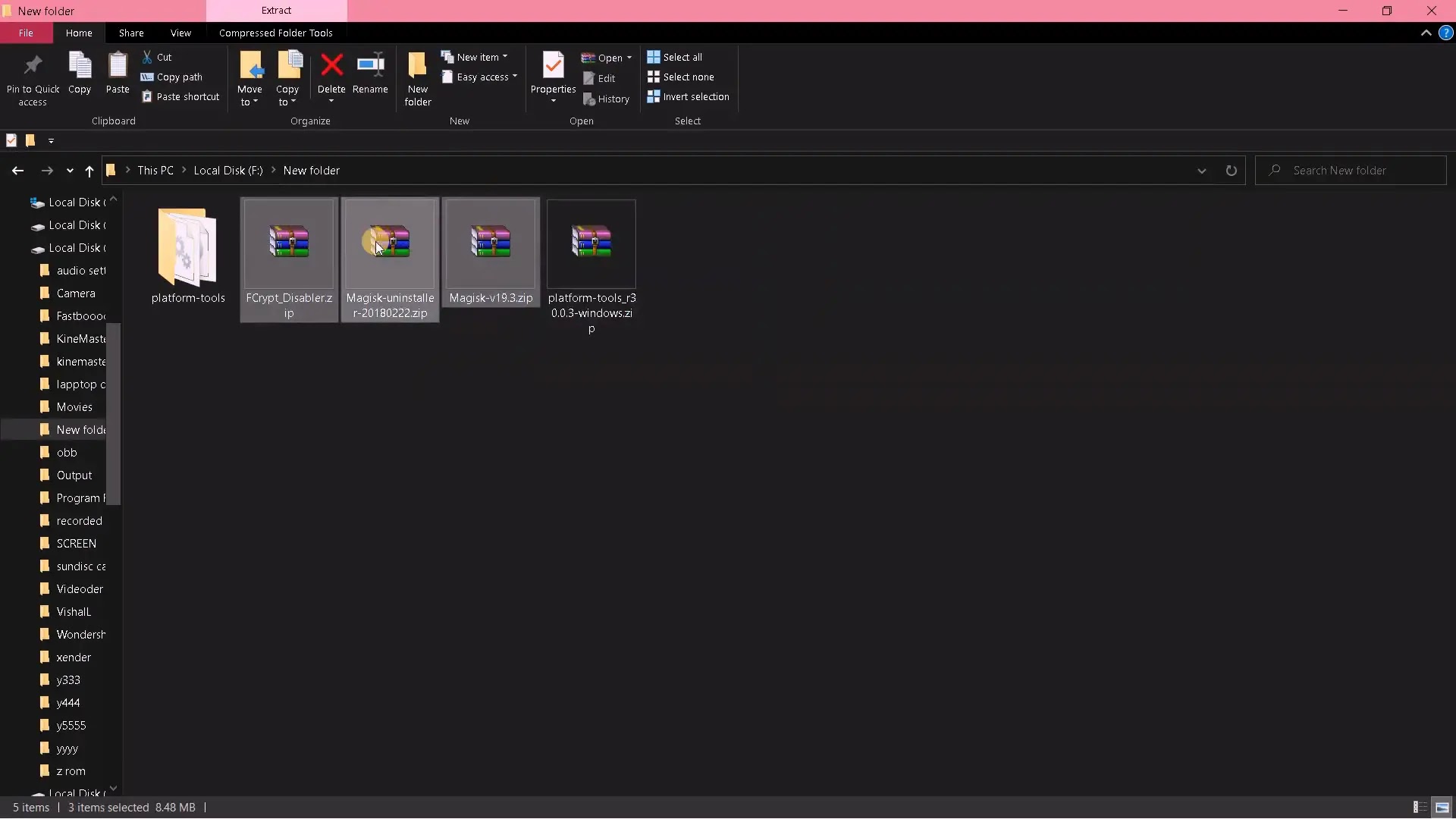Click Select all button
This screenshot has width=1456, height=819.
click(x=674, y=57)
